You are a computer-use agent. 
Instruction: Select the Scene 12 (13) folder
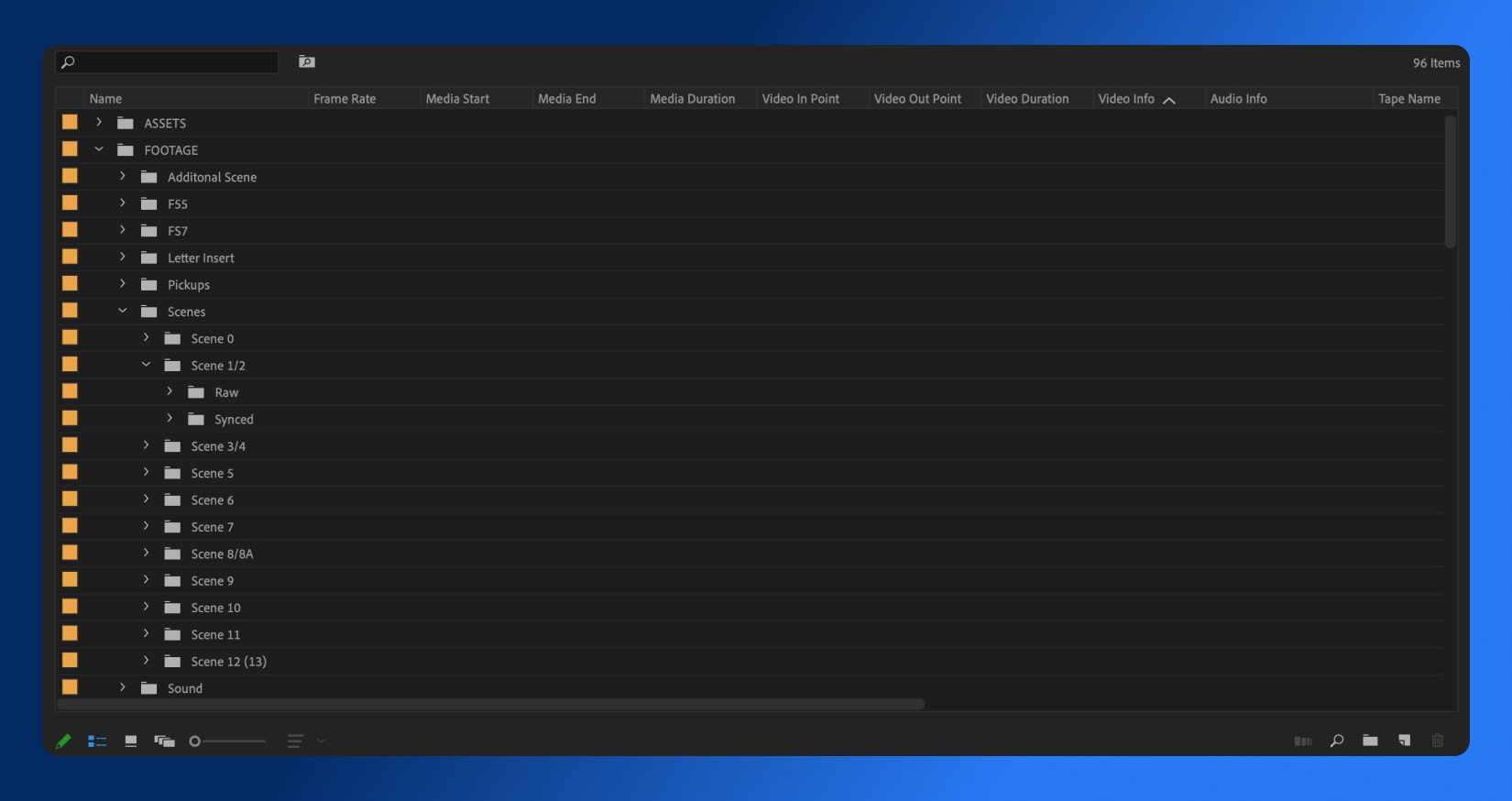pyautogui.click(x=228, y=662)
